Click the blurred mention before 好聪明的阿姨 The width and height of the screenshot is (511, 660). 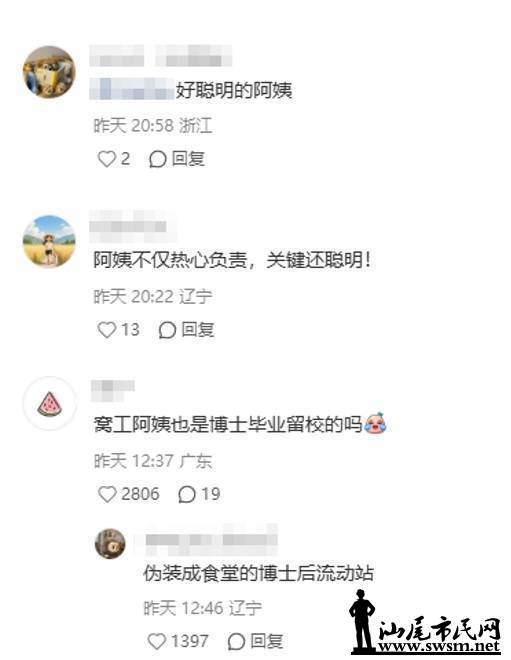pyautogui.click(x=132, y=89)
